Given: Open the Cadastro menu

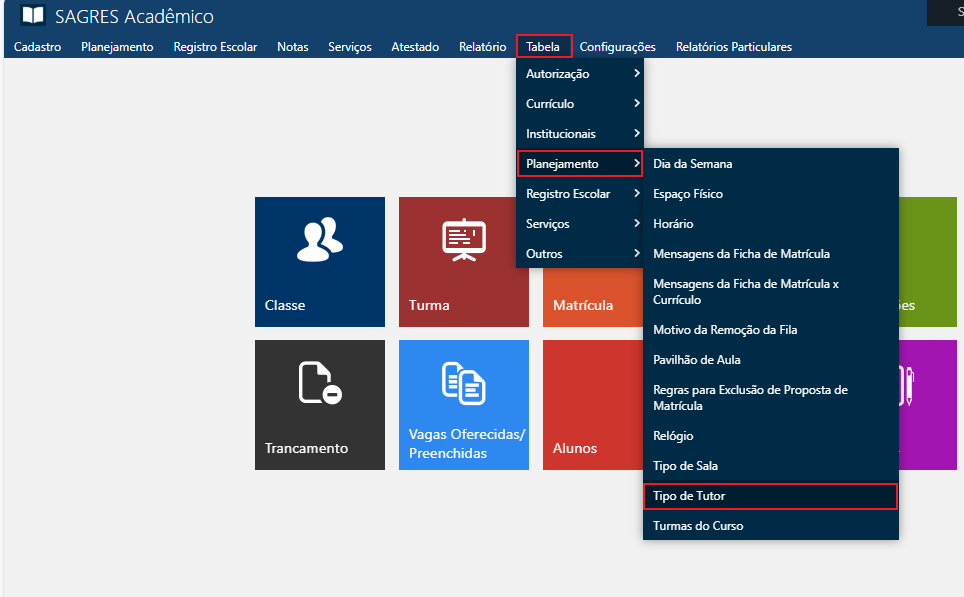Looking at the screenshot, I should pos(38,47).
